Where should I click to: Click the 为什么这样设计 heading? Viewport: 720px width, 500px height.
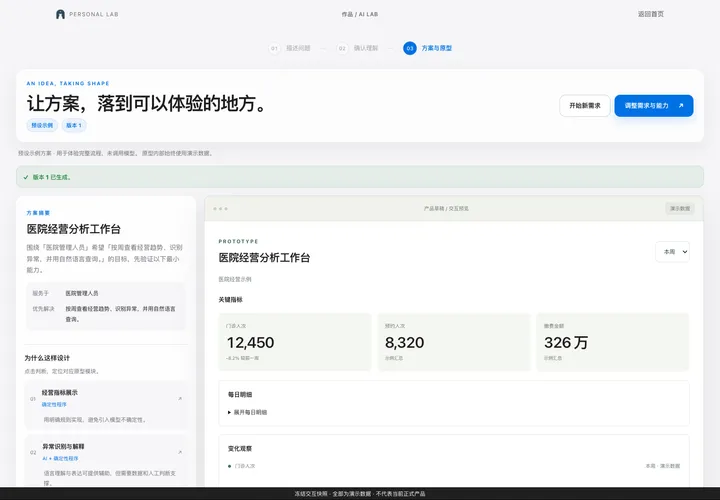pos(47,358)
